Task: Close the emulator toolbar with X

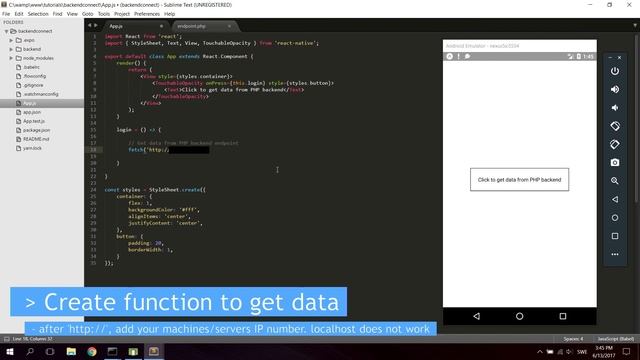Action: (x=619, y=58)
